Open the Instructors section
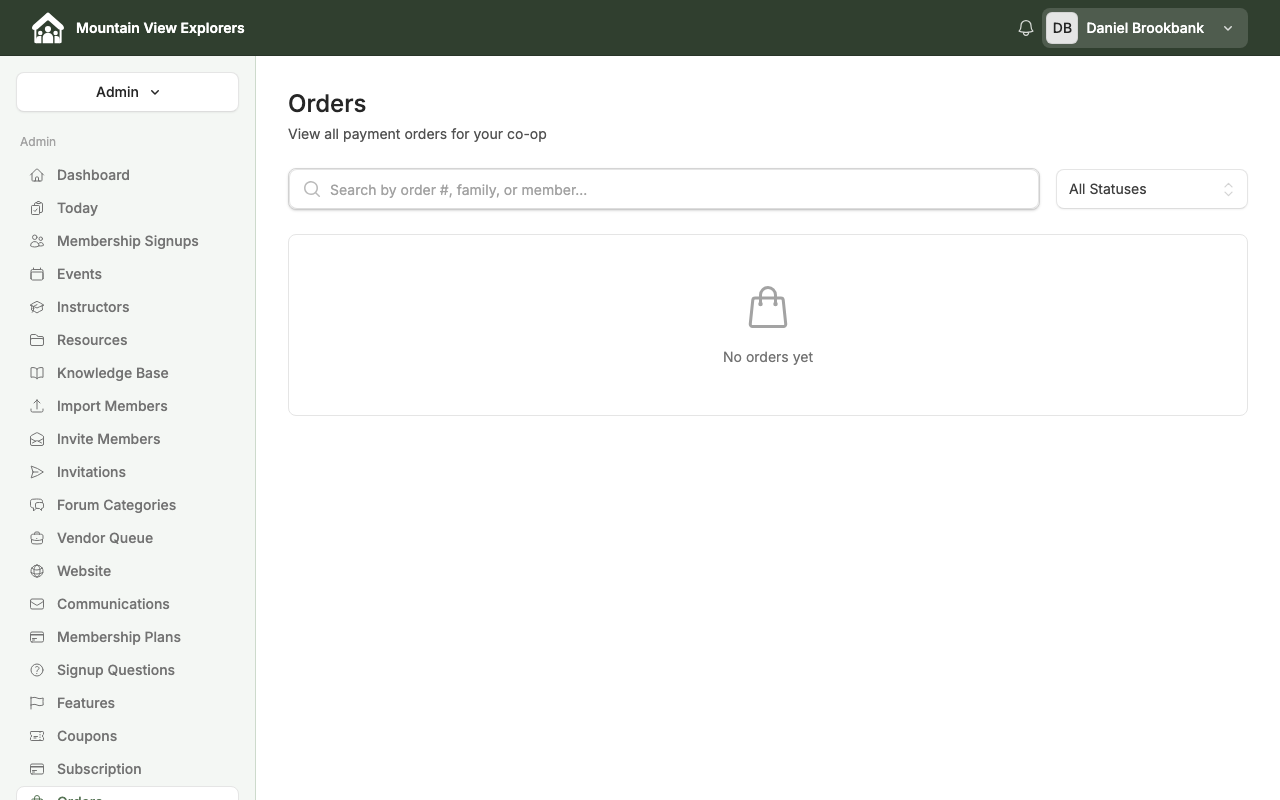This screenshot has width=1280, height=800. pos(127,307)
